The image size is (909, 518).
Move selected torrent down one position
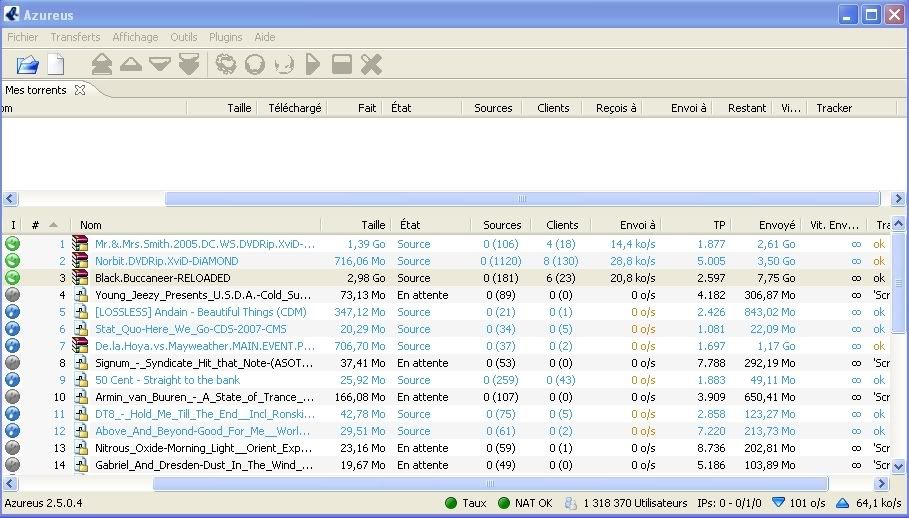pyautogui.click(x=159, y=64)
